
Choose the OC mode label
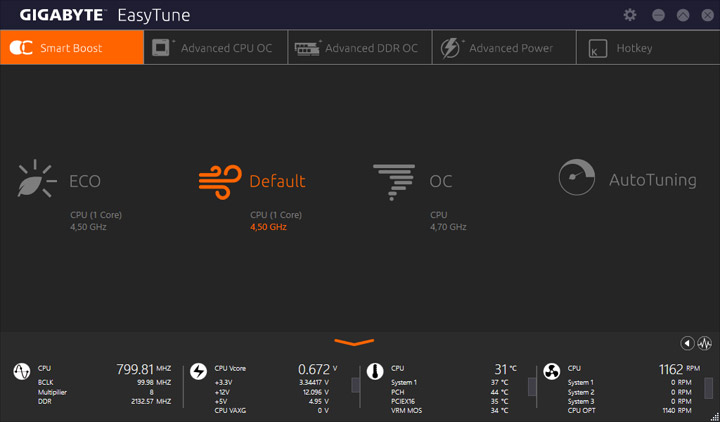(x=441, y=181)
